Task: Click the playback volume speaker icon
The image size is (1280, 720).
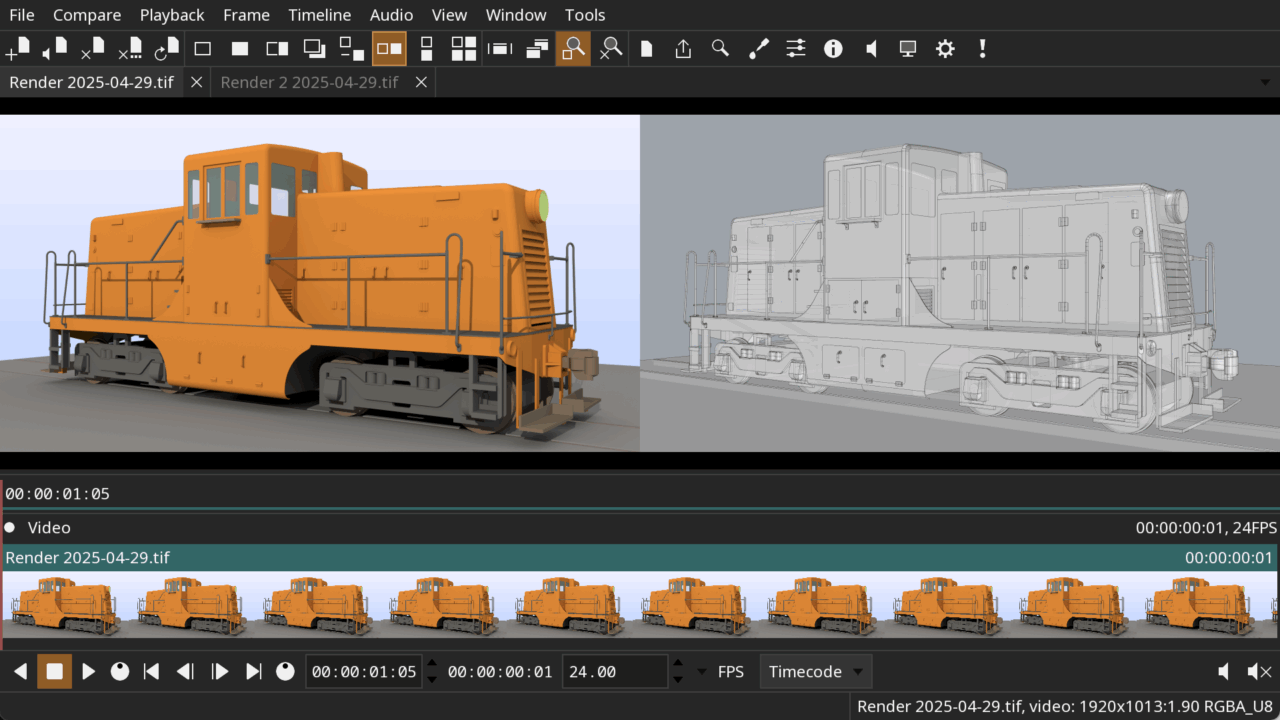Action: point(1224,672)
